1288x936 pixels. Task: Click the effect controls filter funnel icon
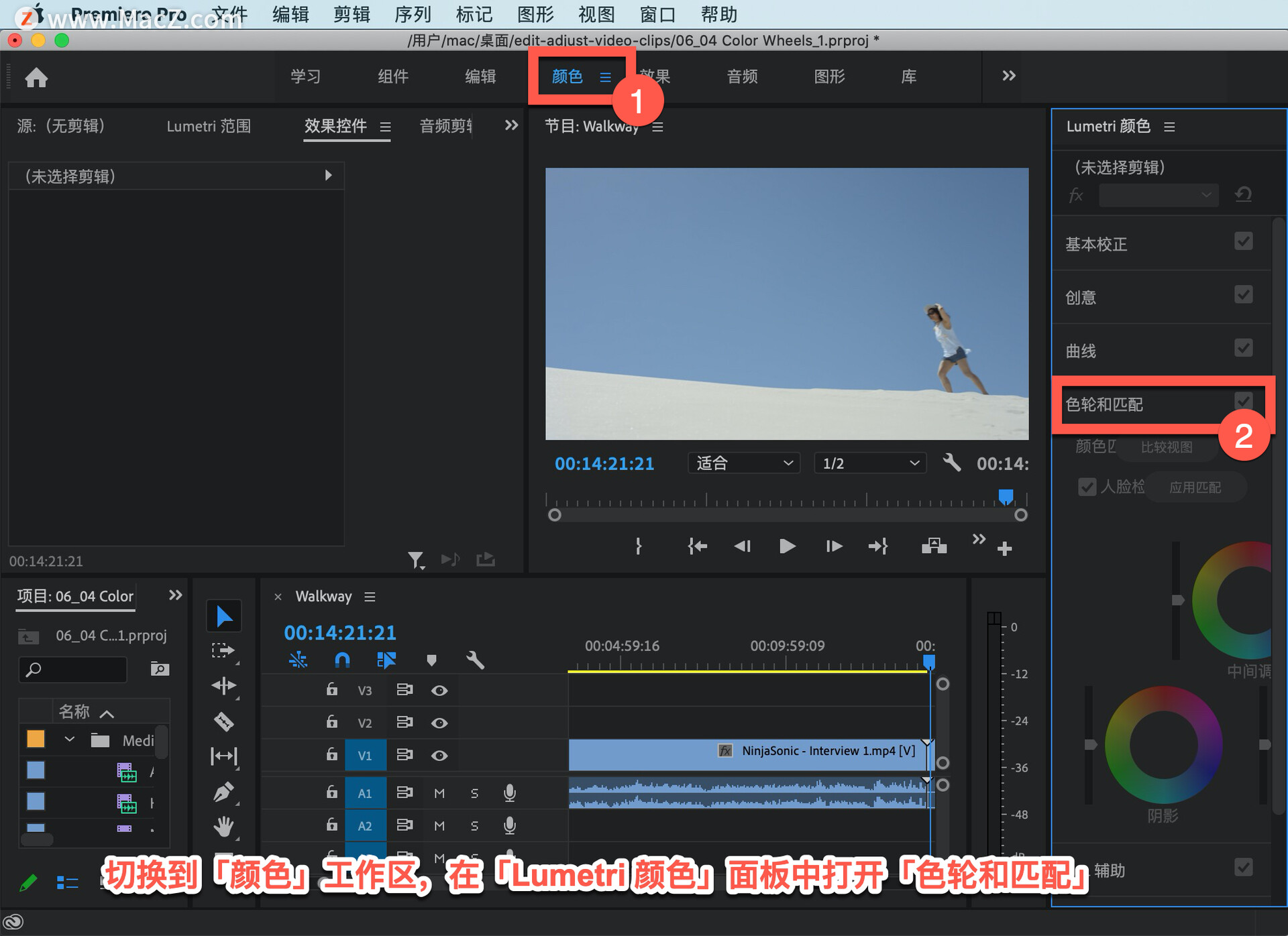click(416, 560)
